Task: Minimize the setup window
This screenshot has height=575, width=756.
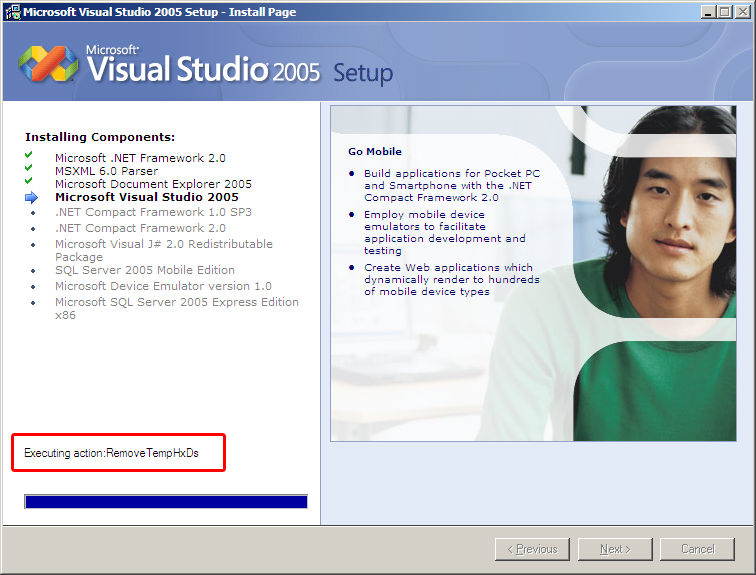Action: [707, 12]
